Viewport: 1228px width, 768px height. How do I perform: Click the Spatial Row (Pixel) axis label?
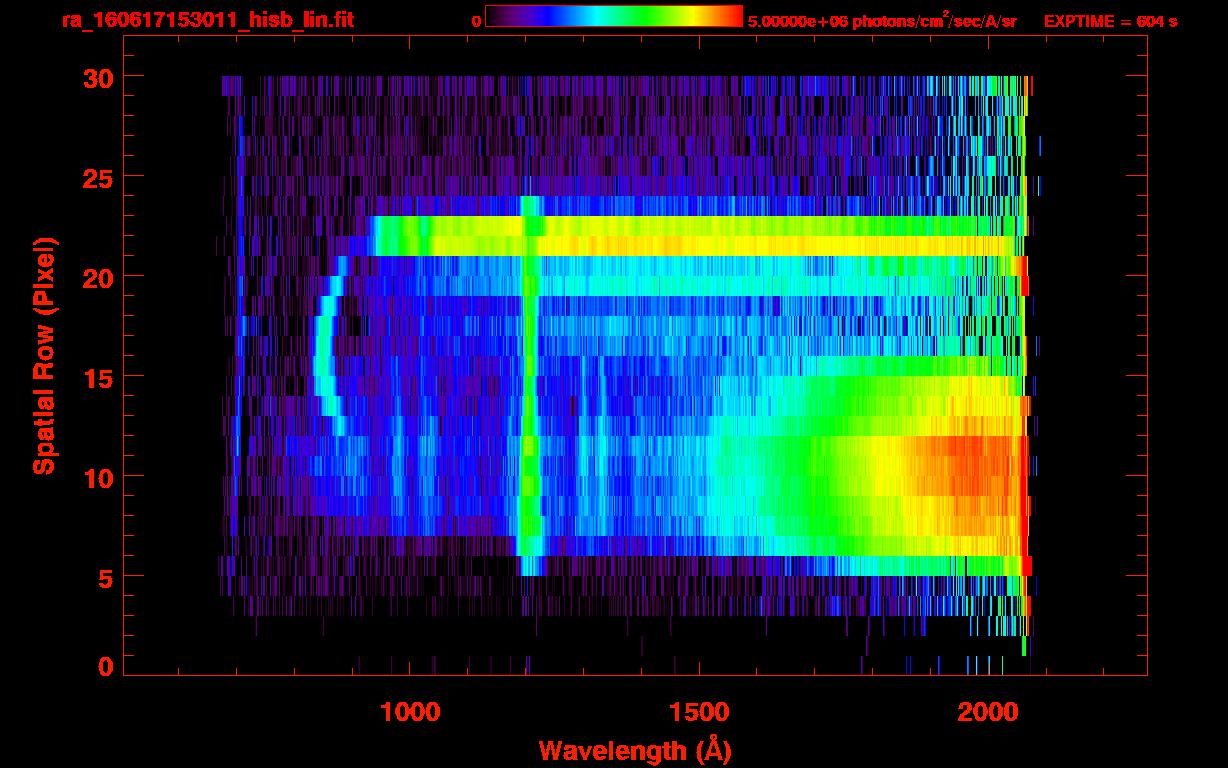[x=44, y=355]
